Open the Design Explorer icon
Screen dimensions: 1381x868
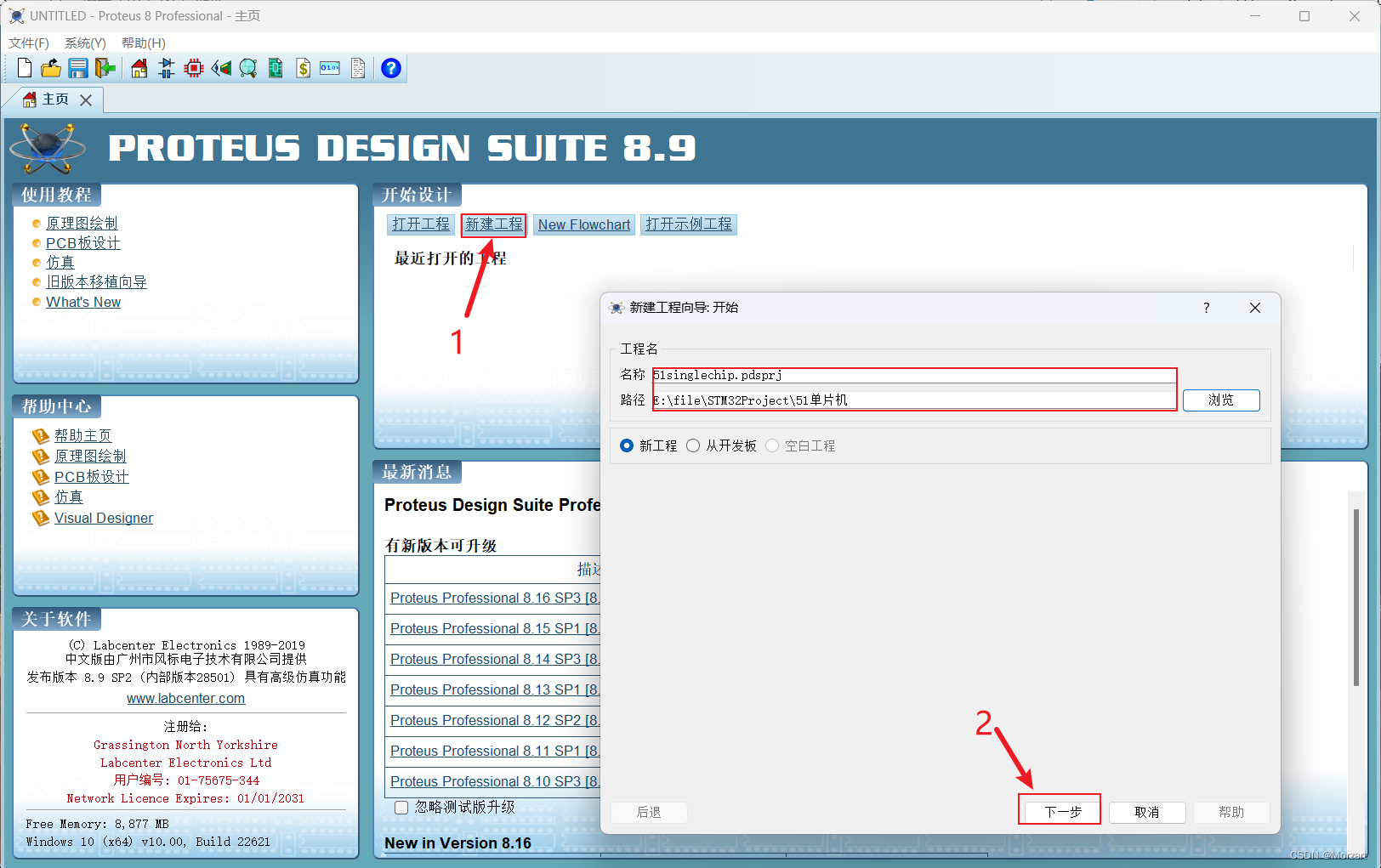(x=276, y=68)
